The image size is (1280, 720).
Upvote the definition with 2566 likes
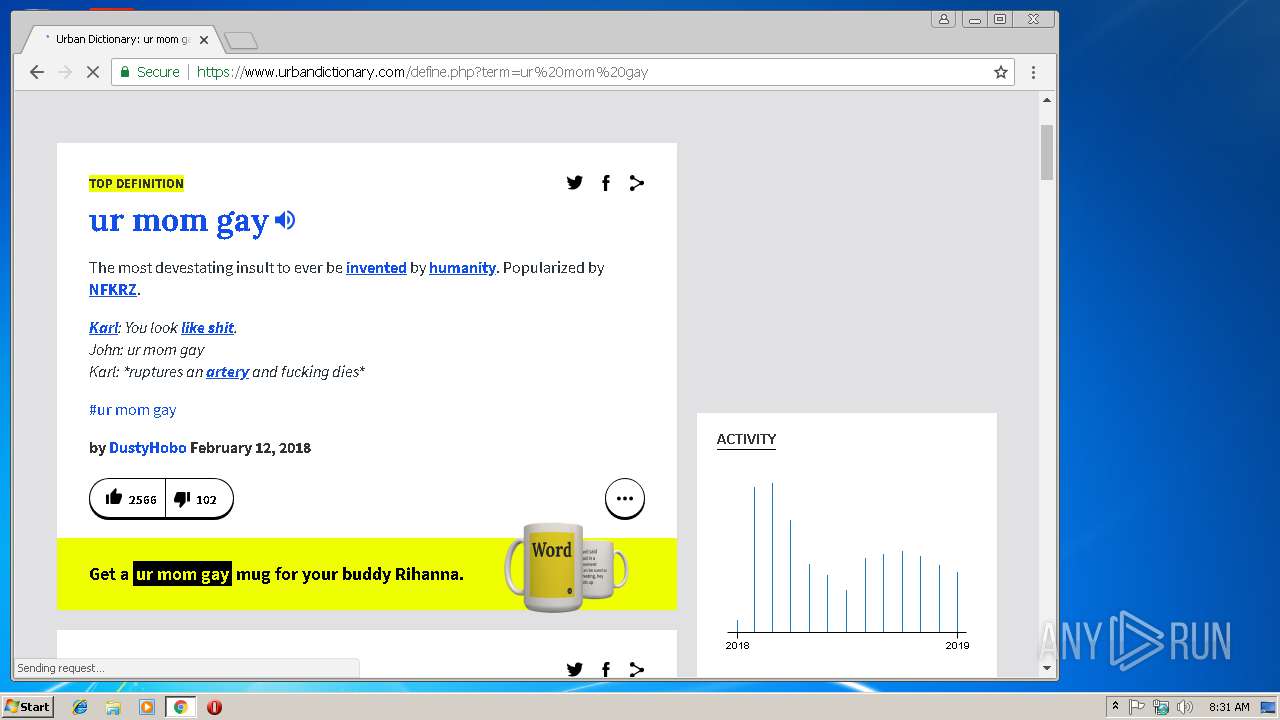click(x=128, y=499)
